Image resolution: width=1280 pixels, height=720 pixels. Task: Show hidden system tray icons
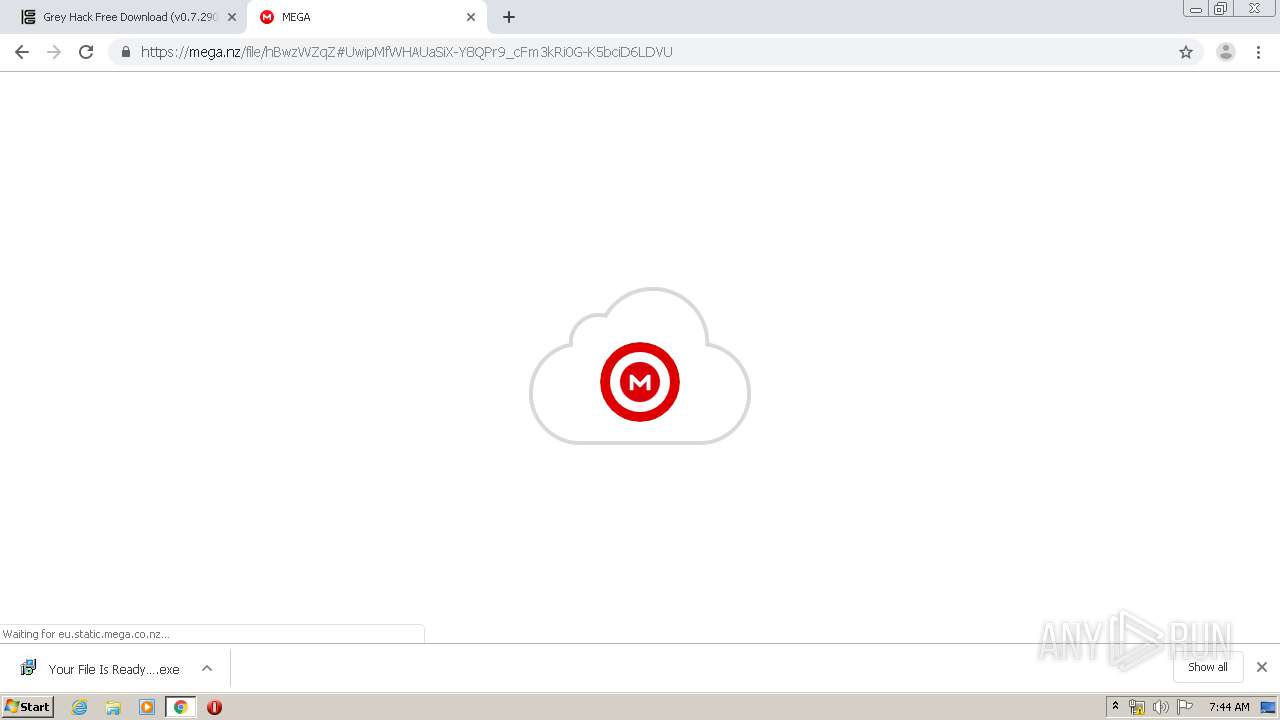coord(1116,707)
